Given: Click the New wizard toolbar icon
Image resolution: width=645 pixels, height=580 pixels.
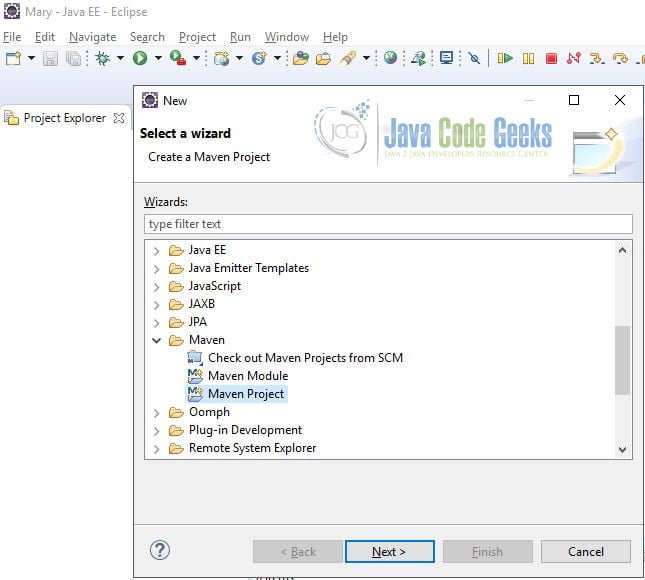Looking at the screenshot, I should click(x=13, y=58).
